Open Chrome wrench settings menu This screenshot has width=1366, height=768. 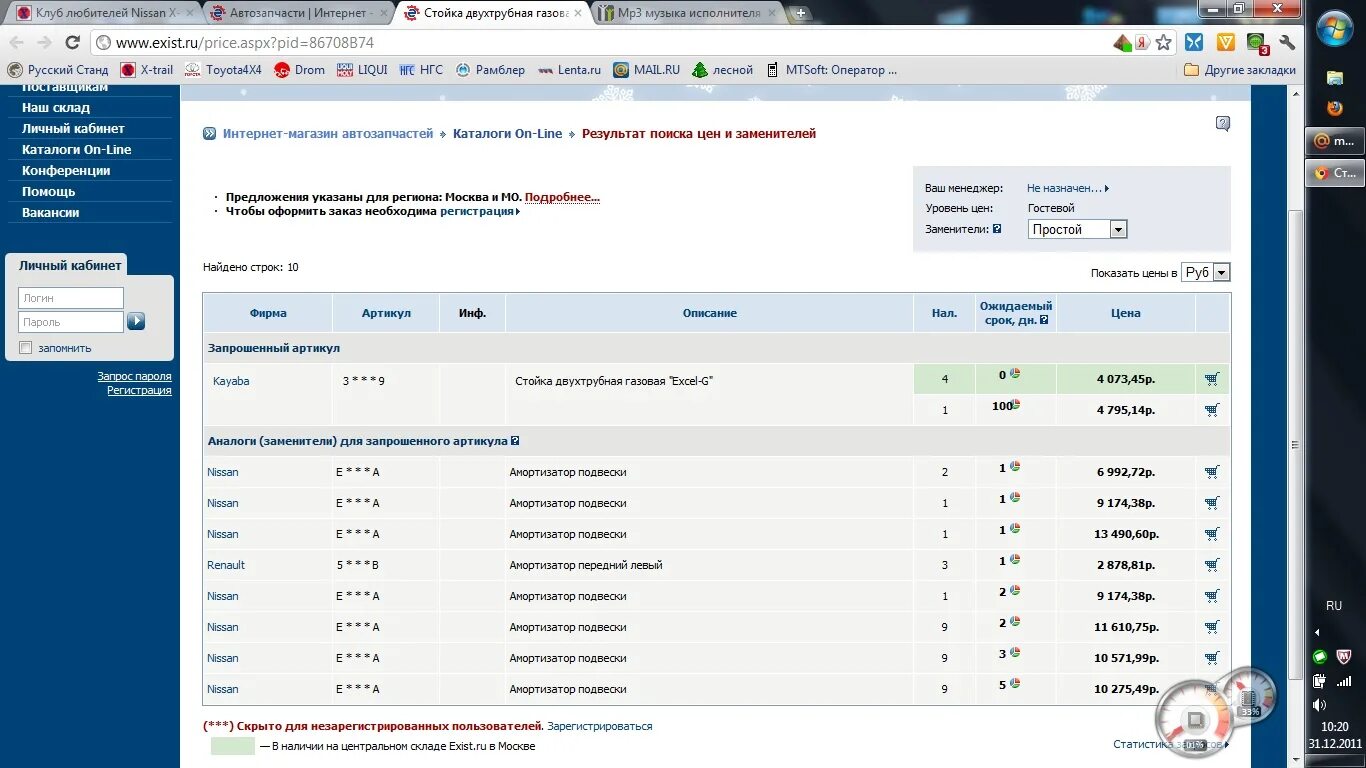coord(1287,42)
